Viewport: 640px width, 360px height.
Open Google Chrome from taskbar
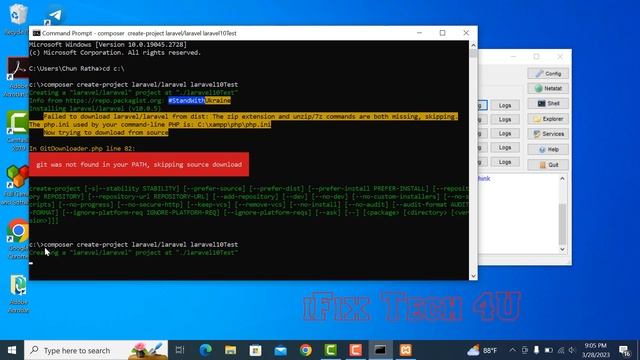point(306,350)
